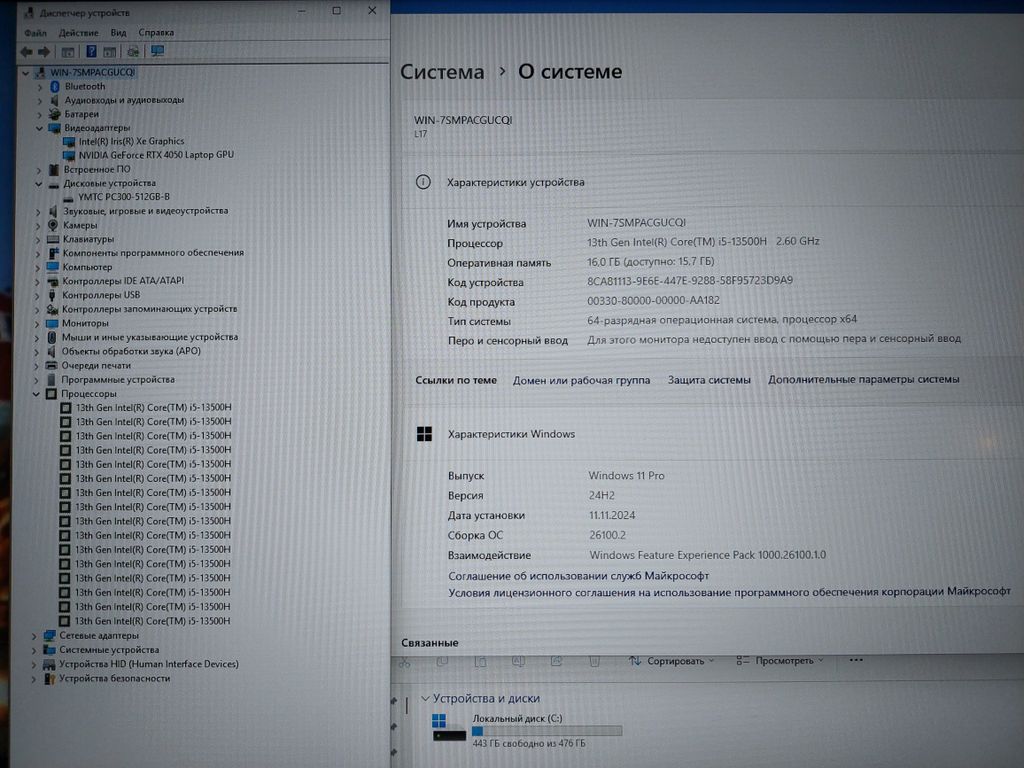The width and height of the screenshot is (1024, 768).
Task: Collapse the Процессоры tree node
Action: pyautogui.click(x=38, y=394)
